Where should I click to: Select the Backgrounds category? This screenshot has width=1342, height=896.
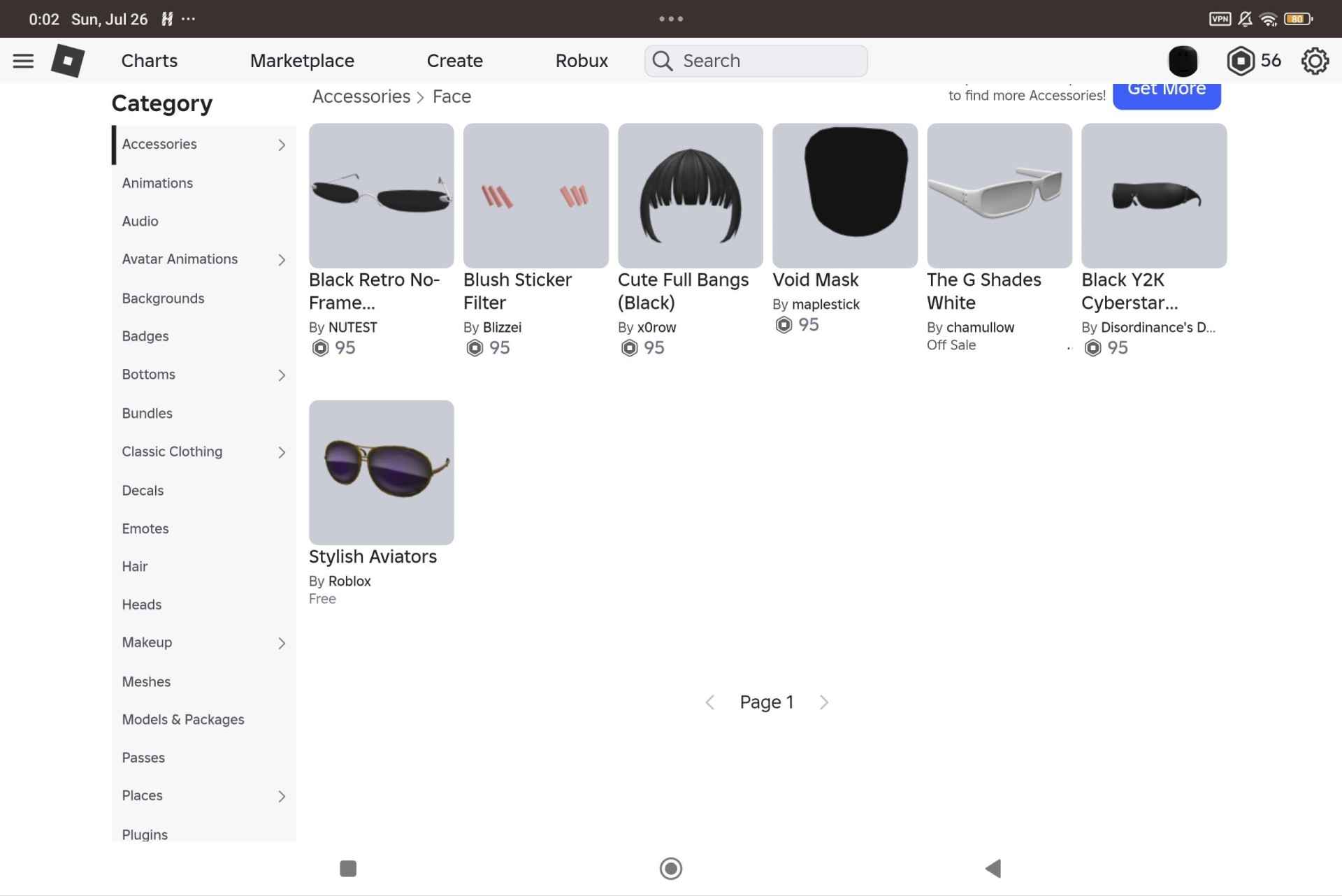[x=204, y=298]
